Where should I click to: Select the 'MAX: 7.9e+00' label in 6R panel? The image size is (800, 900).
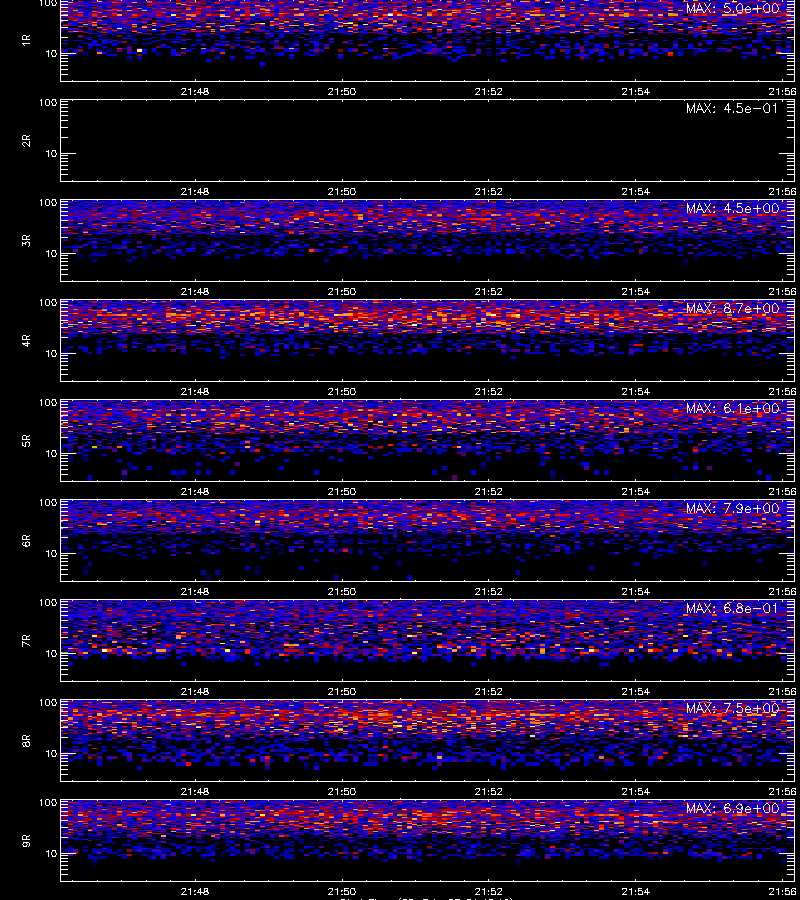(x=732, y=509)
